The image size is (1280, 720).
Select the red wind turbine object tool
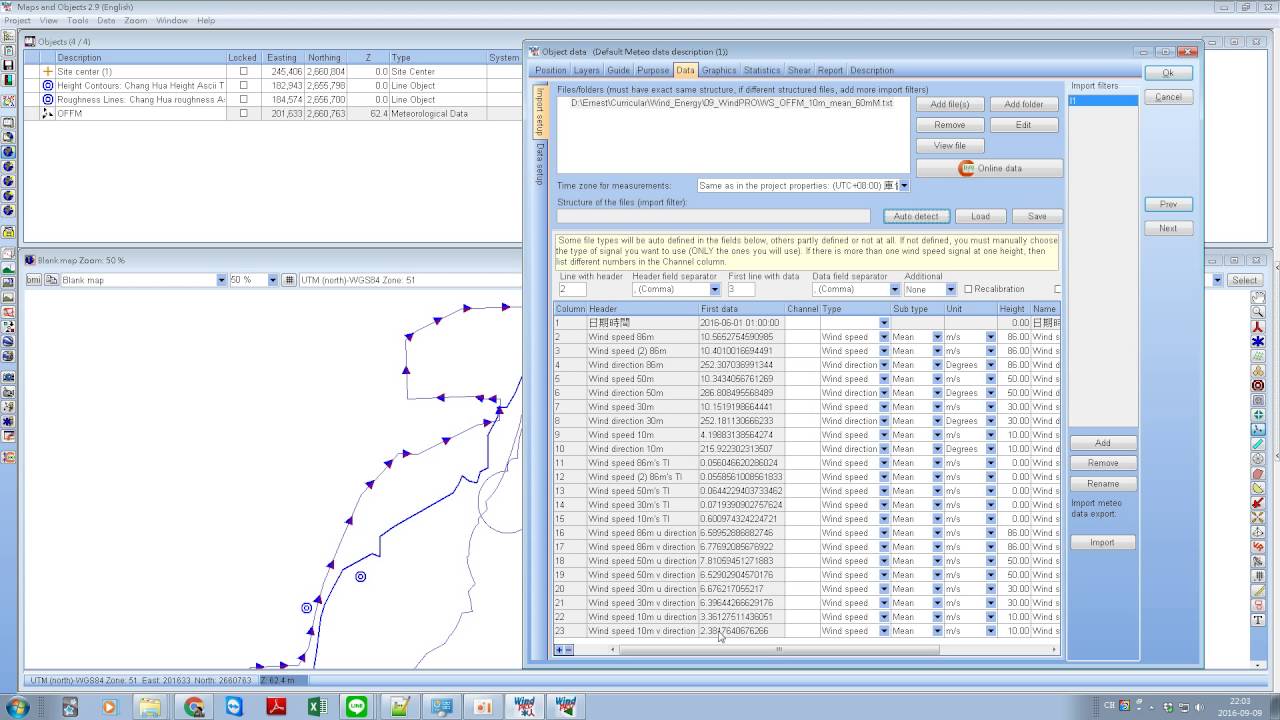(x=1258, y=327)
